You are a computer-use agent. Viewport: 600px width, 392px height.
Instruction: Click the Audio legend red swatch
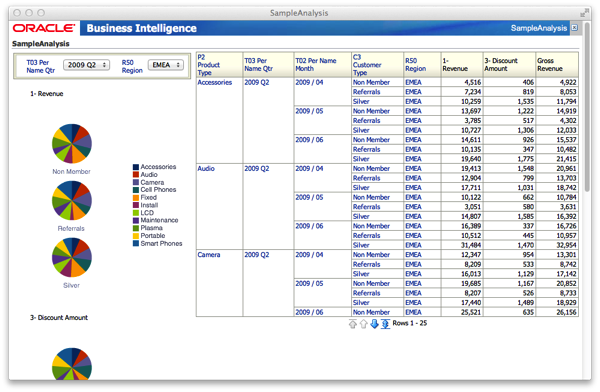coord(136,175)
